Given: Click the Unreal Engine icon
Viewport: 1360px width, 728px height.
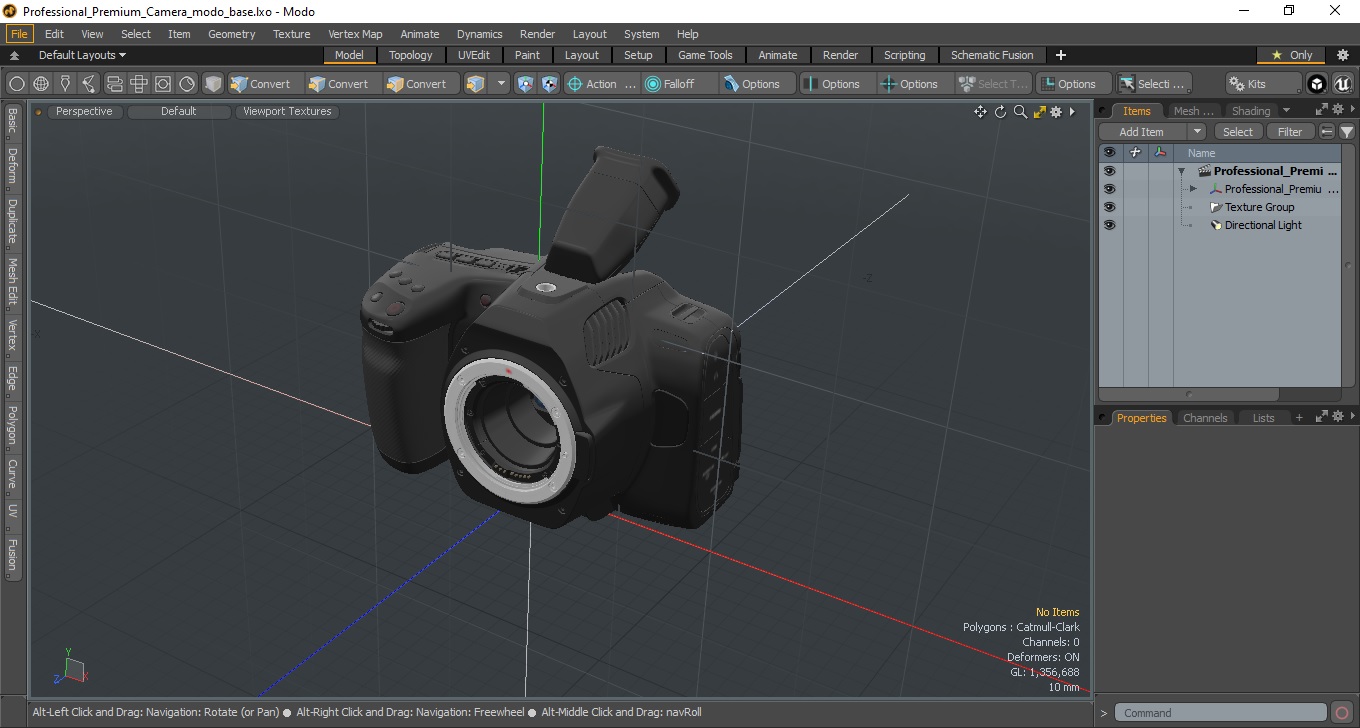Looking at the screenshot, I should [x=1342, y=84].
